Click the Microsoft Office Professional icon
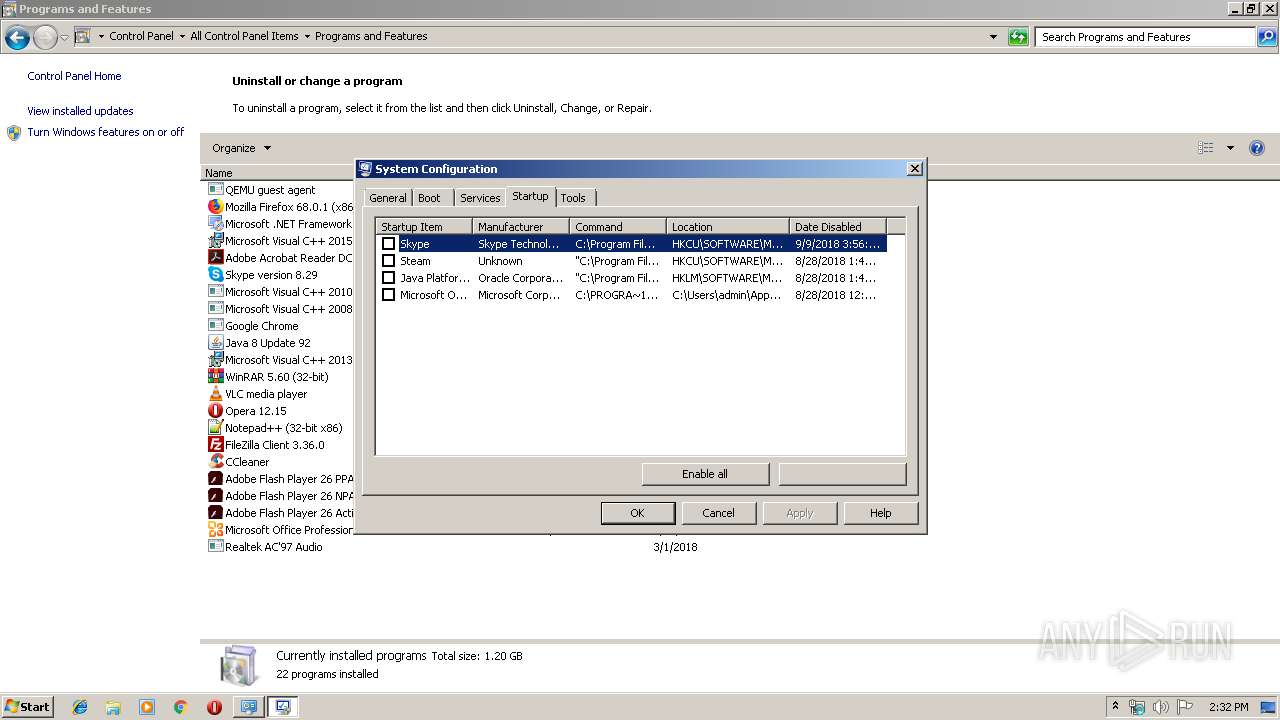This screenshot has height=720, width=1280. (x=215, y=529)
